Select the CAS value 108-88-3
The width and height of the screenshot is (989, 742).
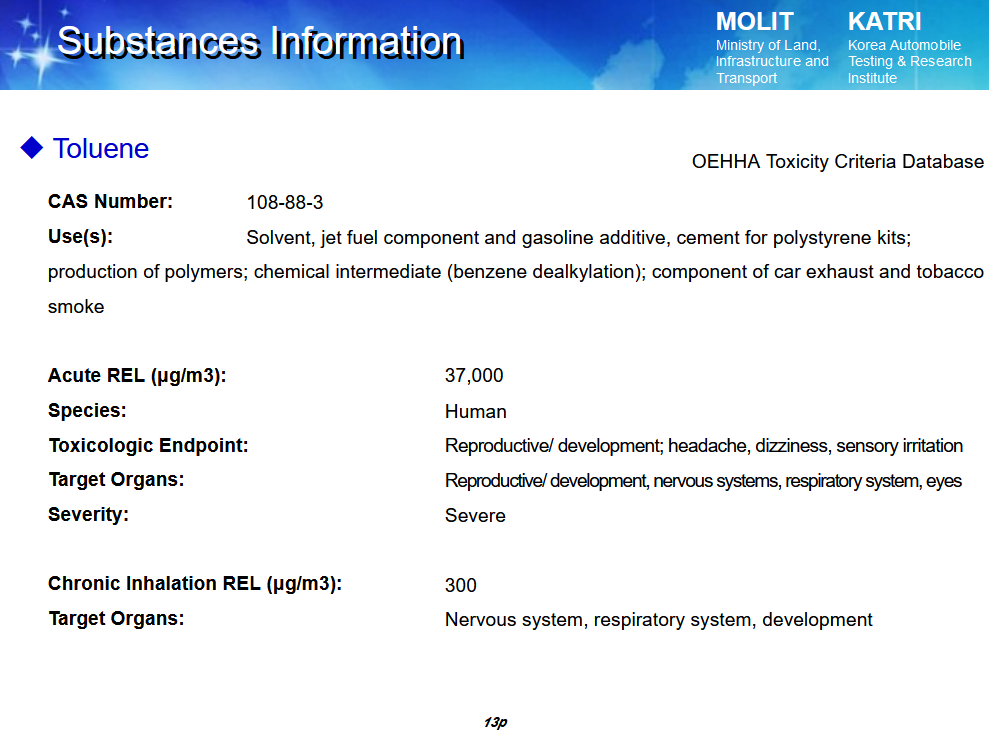point(284,203)
